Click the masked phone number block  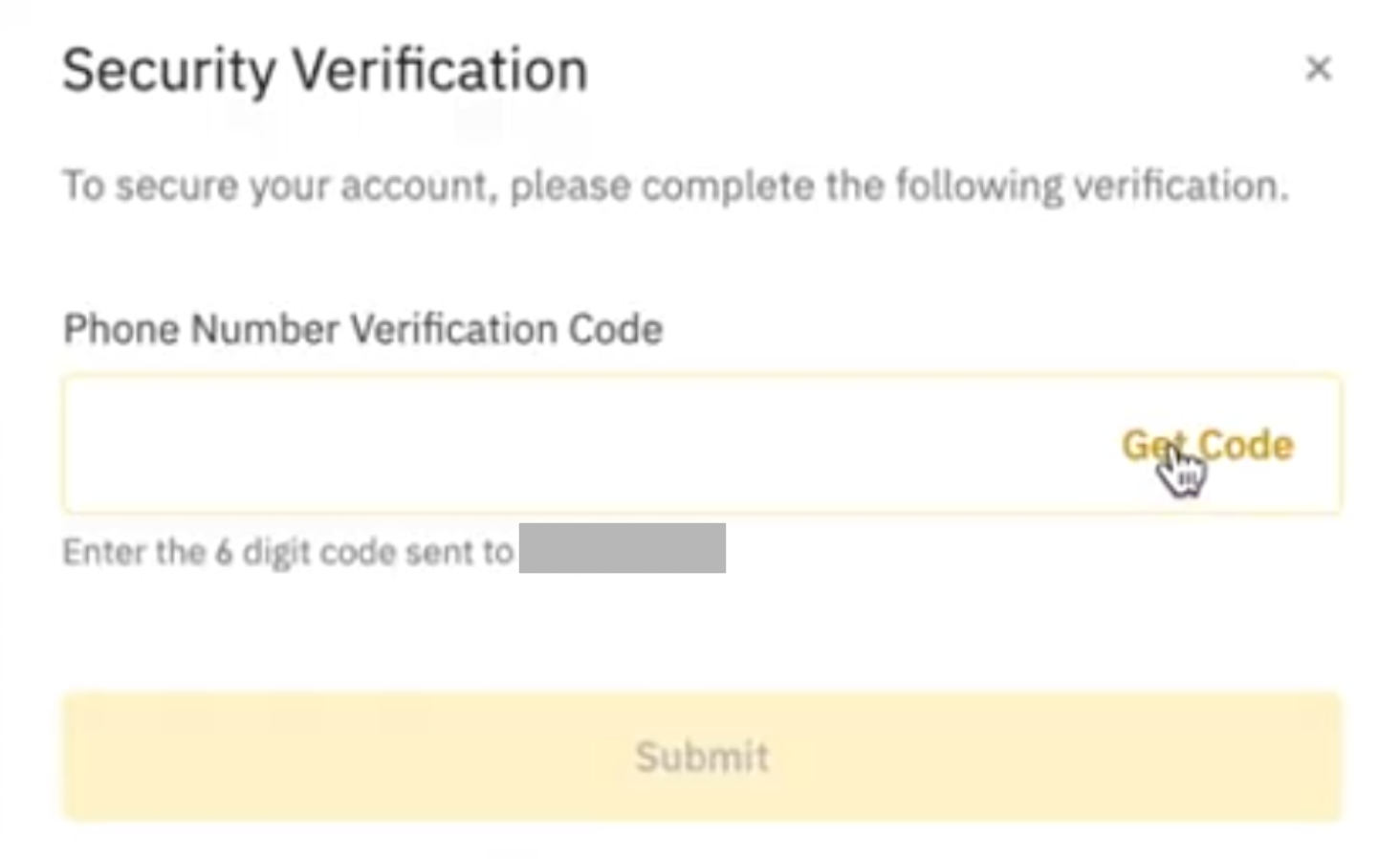[x=622, y=548]
